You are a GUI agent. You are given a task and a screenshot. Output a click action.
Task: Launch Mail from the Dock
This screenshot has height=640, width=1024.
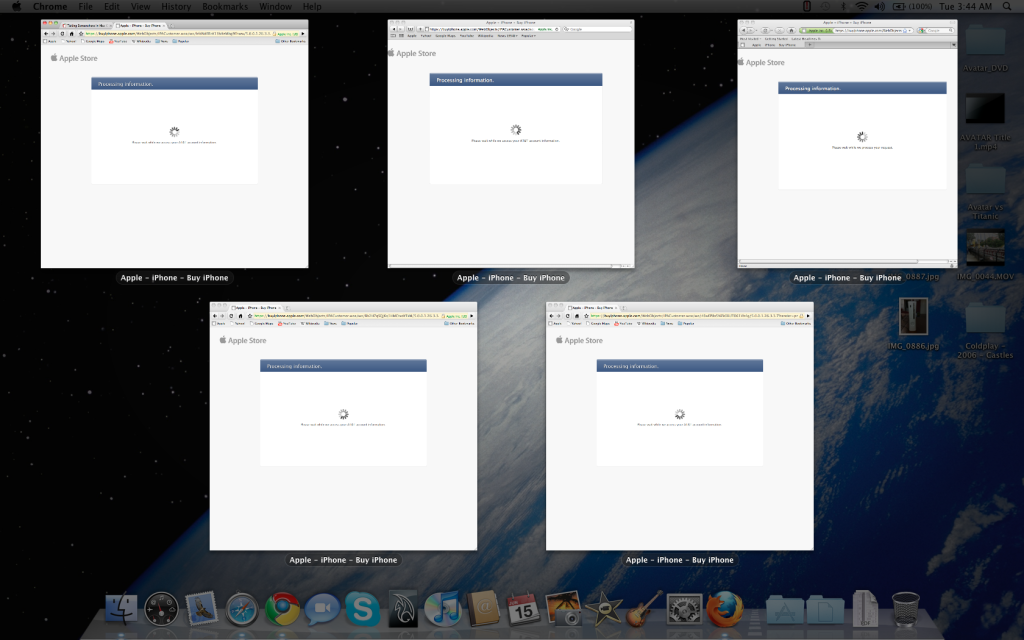point(201,609)
